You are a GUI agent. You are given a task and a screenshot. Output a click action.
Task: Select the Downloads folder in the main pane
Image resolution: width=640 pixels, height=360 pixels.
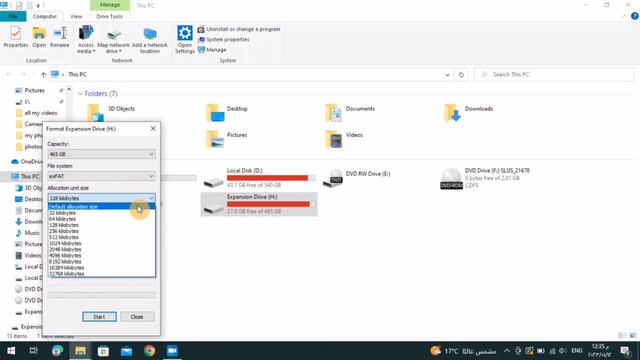pyautogui.click(x=469, y=113)
